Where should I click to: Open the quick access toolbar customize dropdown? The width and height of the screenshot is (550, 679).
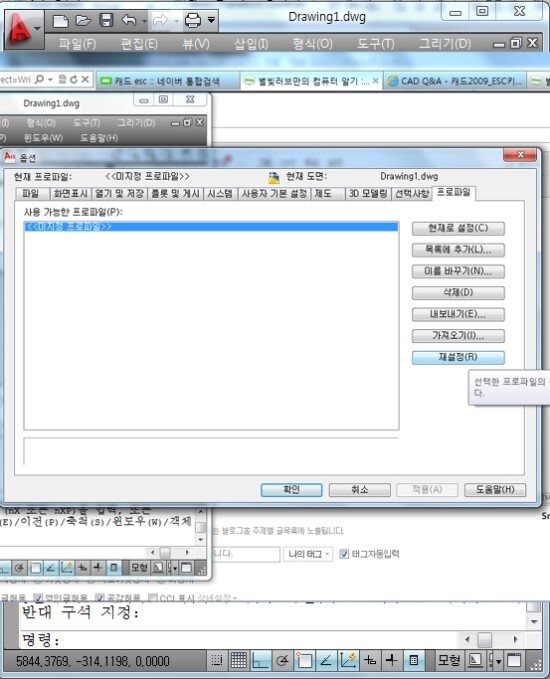(211, 20)
